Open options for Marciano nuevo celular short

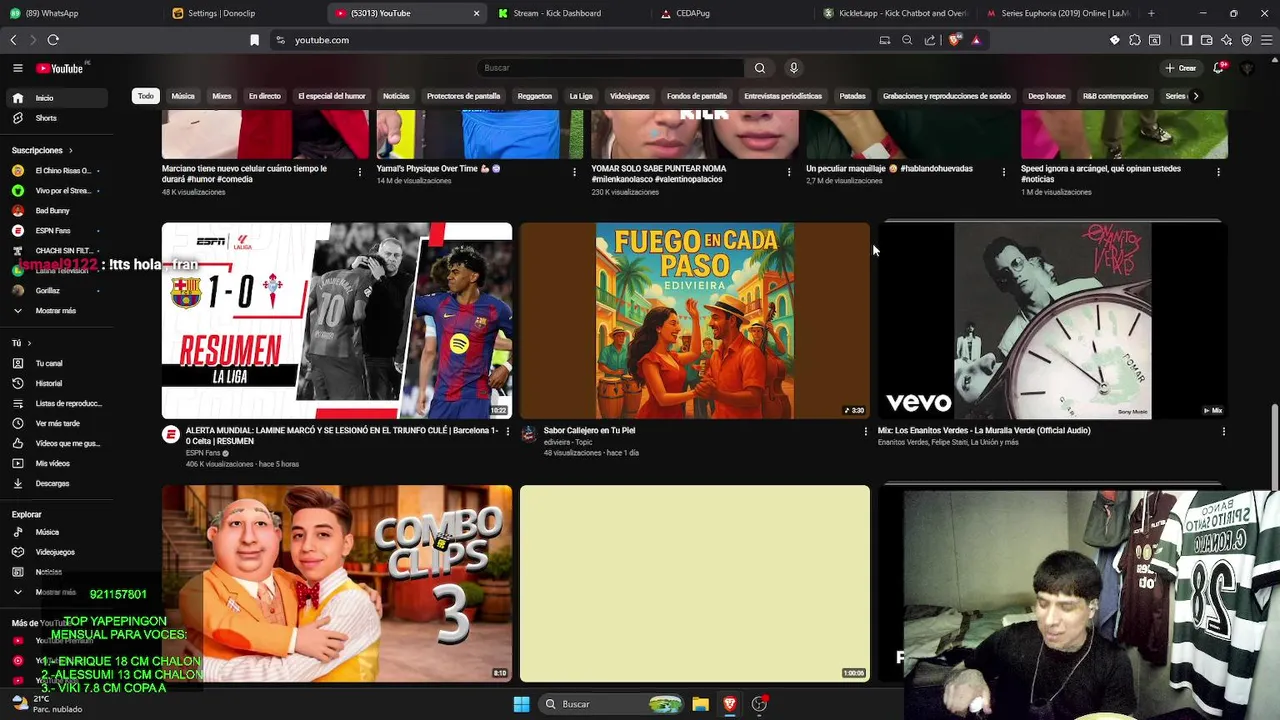click(x=360, y=172)
